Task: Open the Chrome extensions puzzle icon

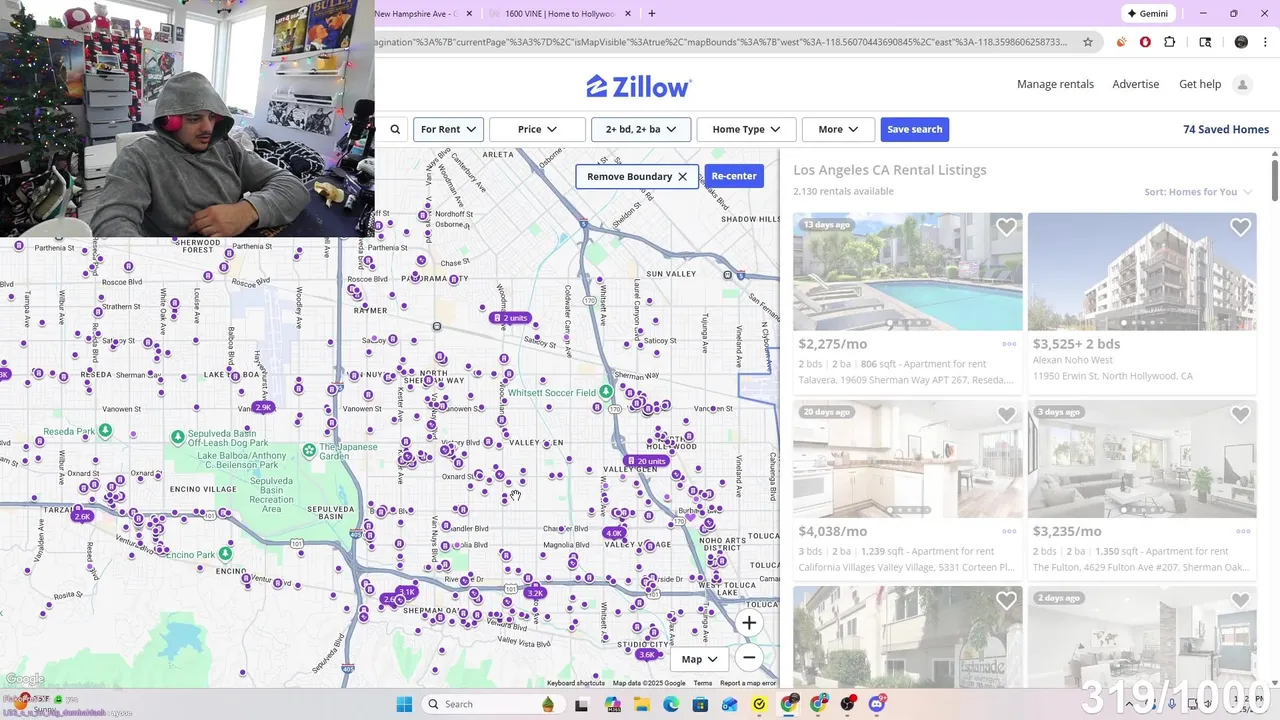Action: pyautogui.click(x=1170, y=42)
